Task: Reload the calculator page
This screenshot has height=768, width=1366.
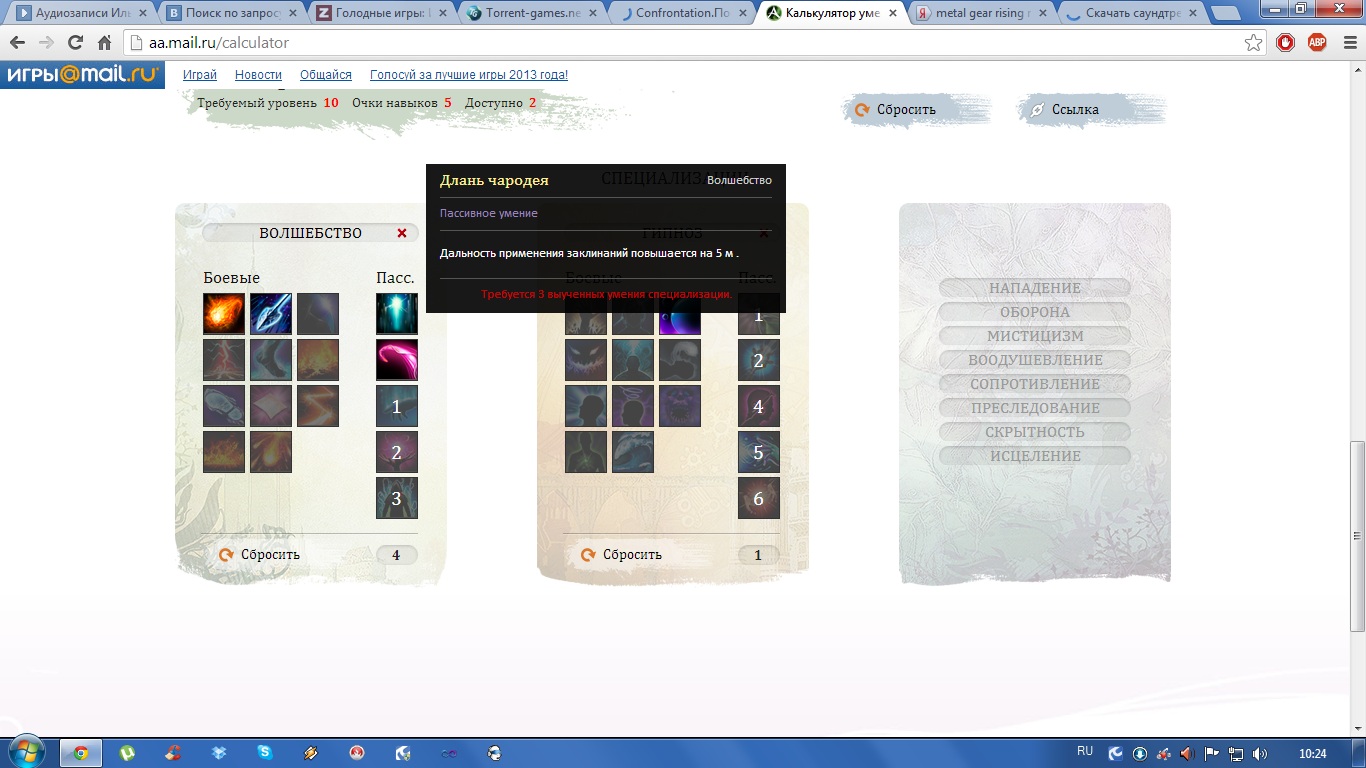Action: pyautogui.click(x=75, y=43)
